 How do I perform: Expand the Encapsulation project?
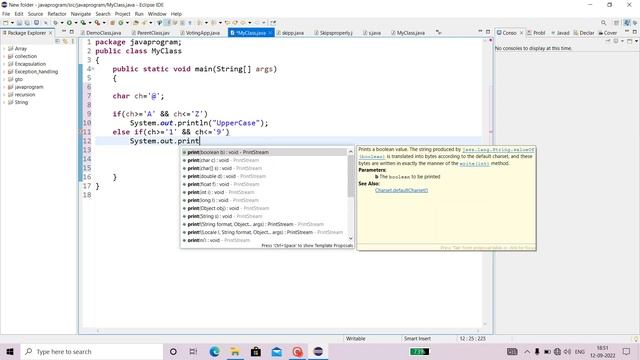4,64
